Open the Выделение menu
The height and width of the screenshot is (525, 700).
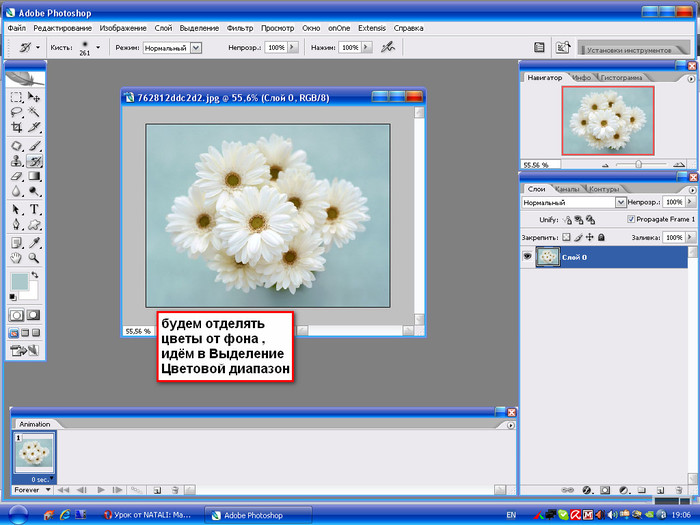coord(199,28)
